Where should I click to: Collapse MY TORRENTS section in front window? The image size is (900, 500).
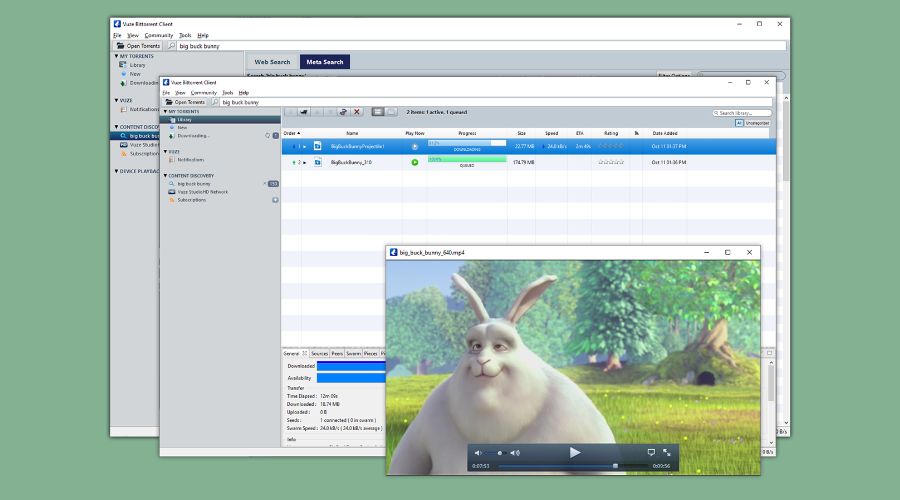(165, 111)
